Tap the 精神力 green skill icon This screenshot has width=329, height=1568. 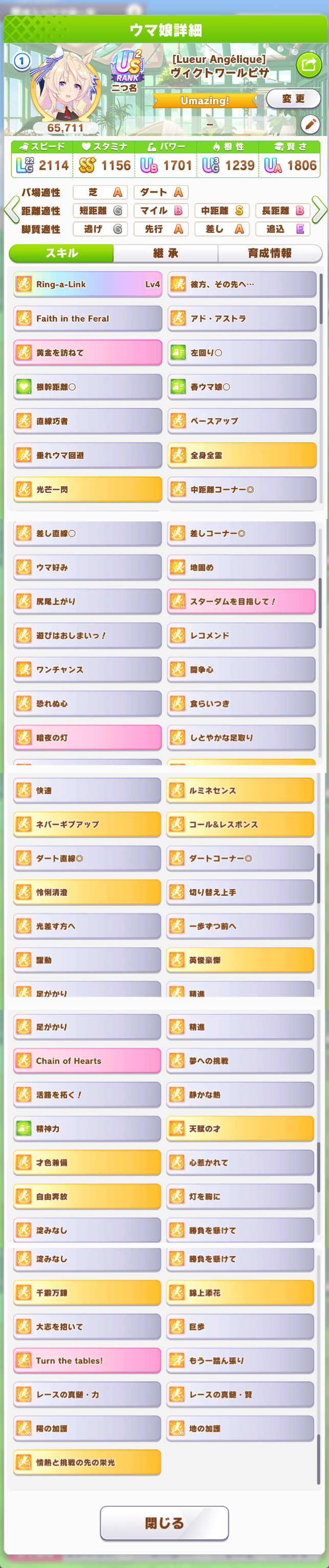coord(24,1128)
